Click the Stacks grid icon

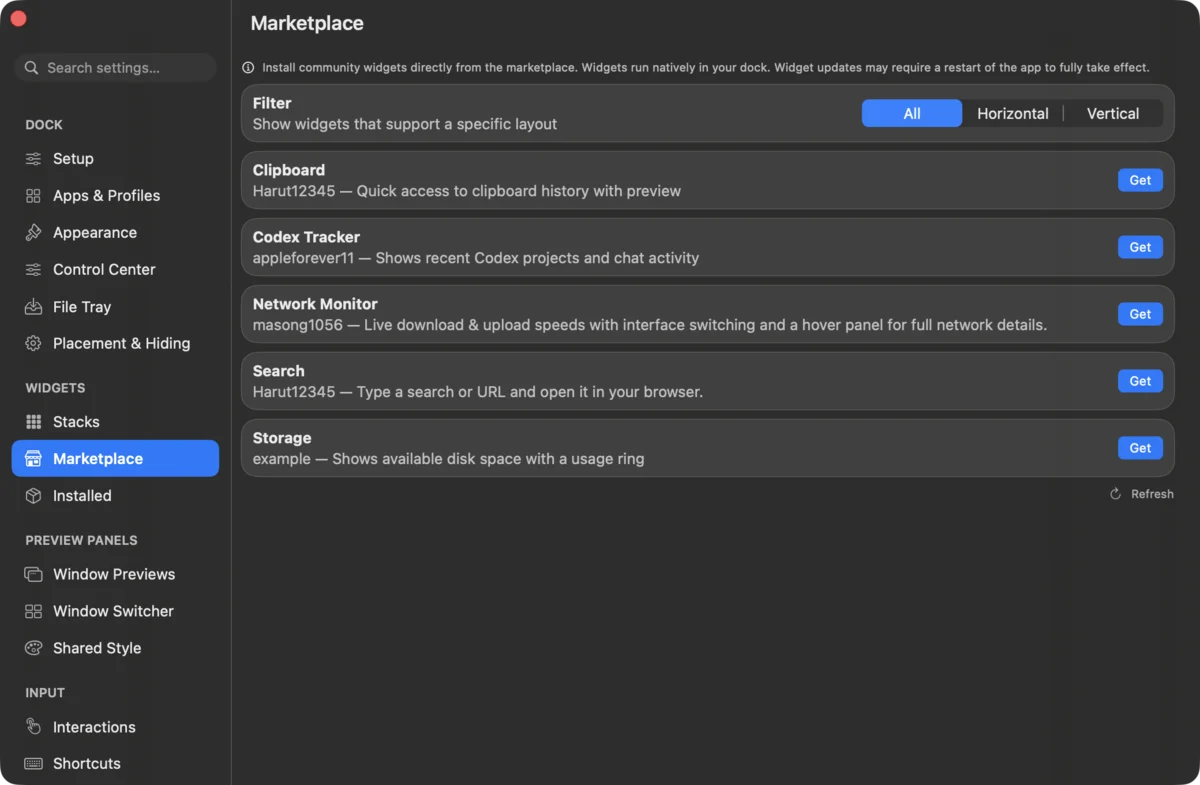tap(33, 422)
